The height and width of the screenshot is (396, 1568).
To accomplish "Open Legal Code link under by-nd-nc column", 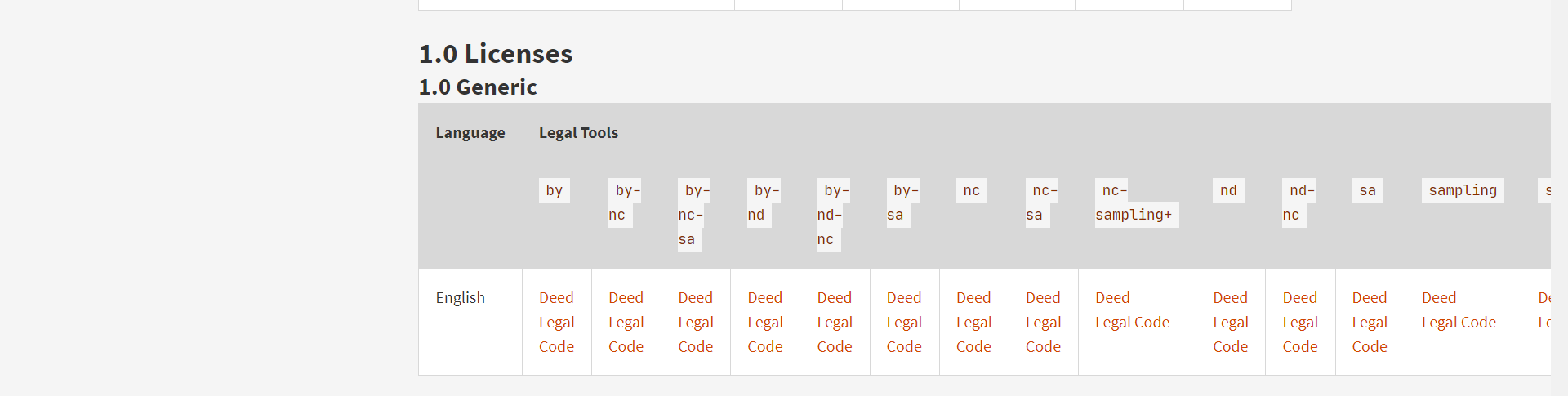I will [835, 335].
